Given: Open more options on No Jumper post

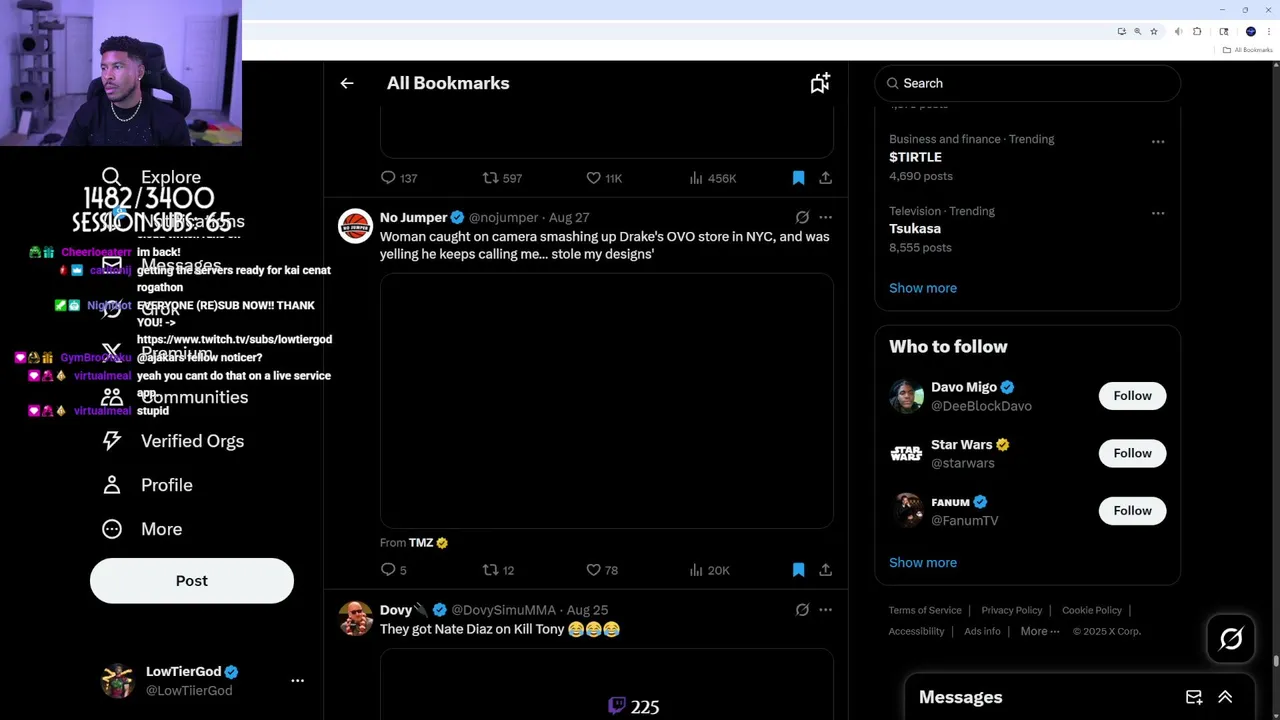Looking at the screenshot, I should (x=825, y=217).
